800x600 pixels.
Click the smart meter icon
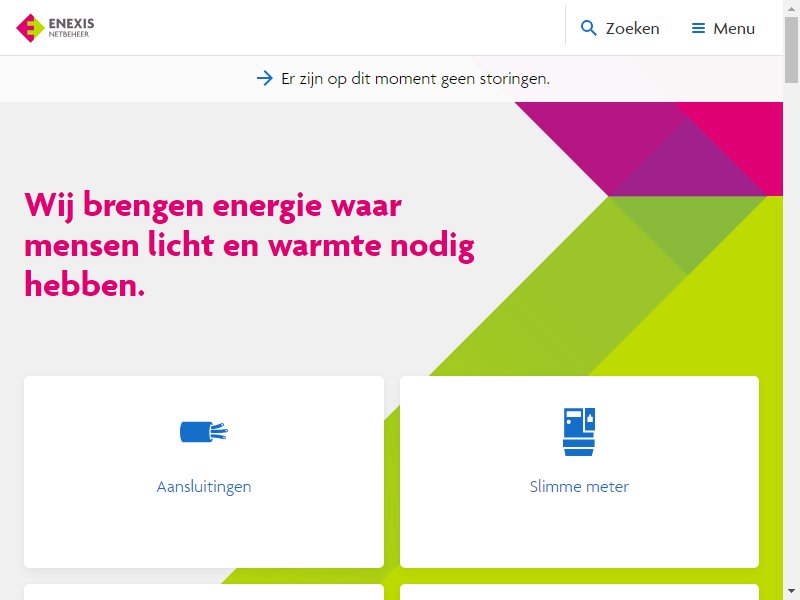click(579, 432)
